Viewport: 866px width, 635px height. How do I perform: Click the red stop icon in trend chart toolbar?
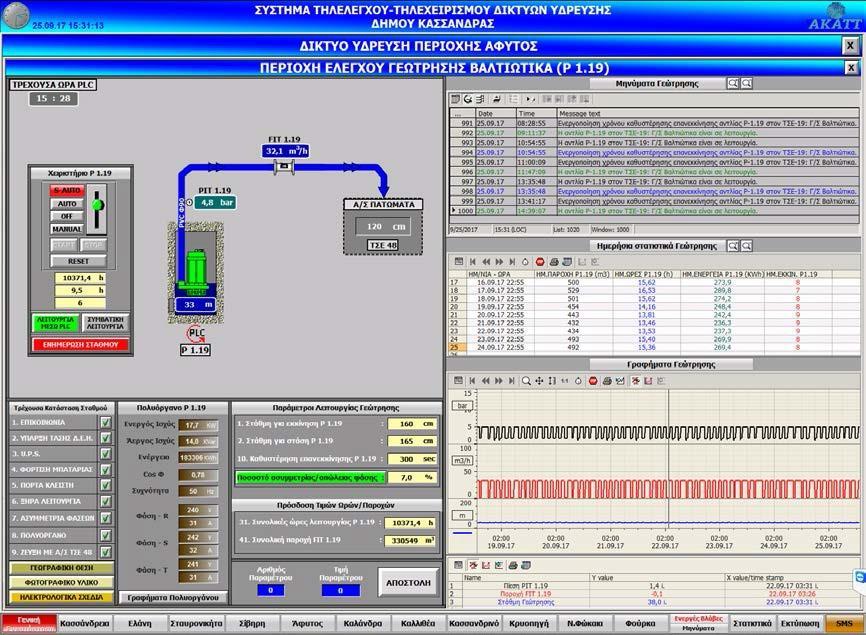pos(593,380)
